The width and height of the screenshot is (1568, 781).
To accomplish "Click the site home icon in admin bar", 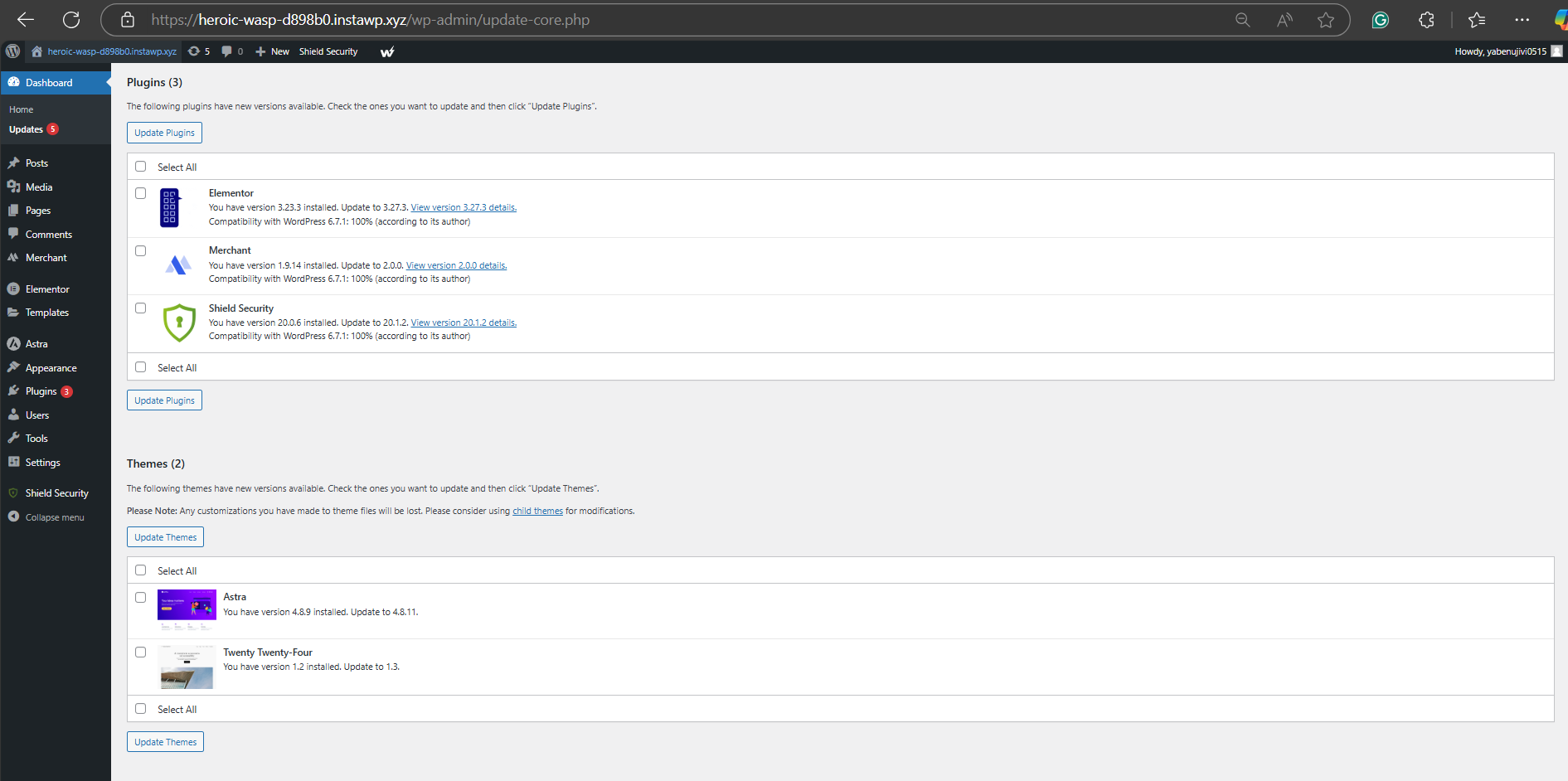I will (x=36, y=51).
